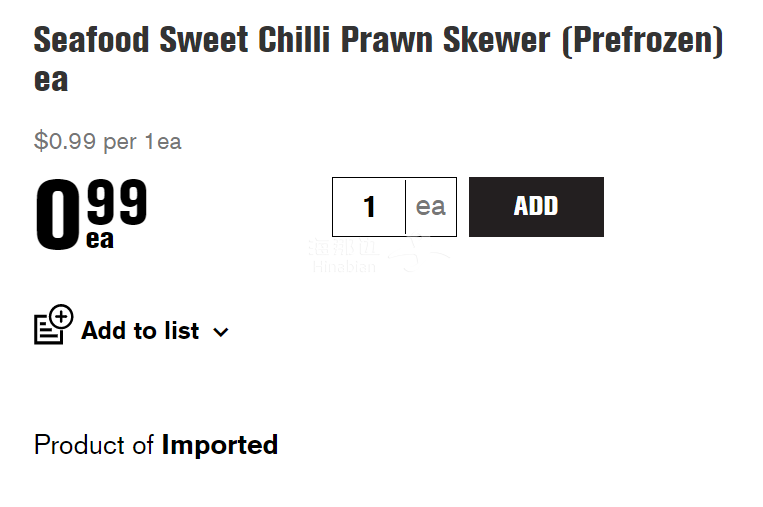Click the Product of label

point(93,445)
